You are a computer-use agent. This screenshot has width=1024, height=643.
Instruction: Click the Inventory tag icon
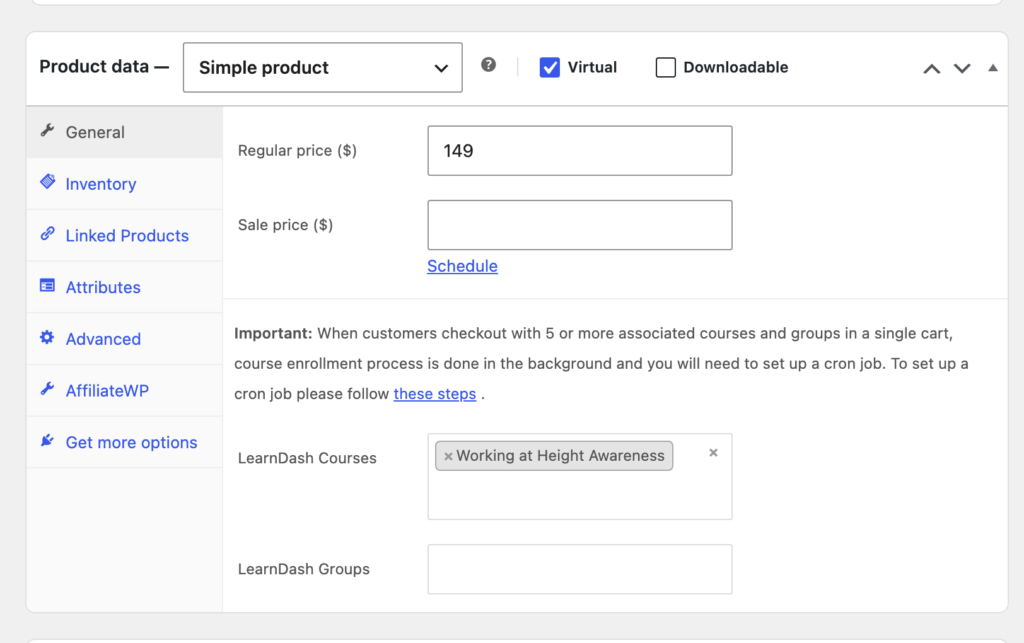pyautogui.click(x=47, y=181)
